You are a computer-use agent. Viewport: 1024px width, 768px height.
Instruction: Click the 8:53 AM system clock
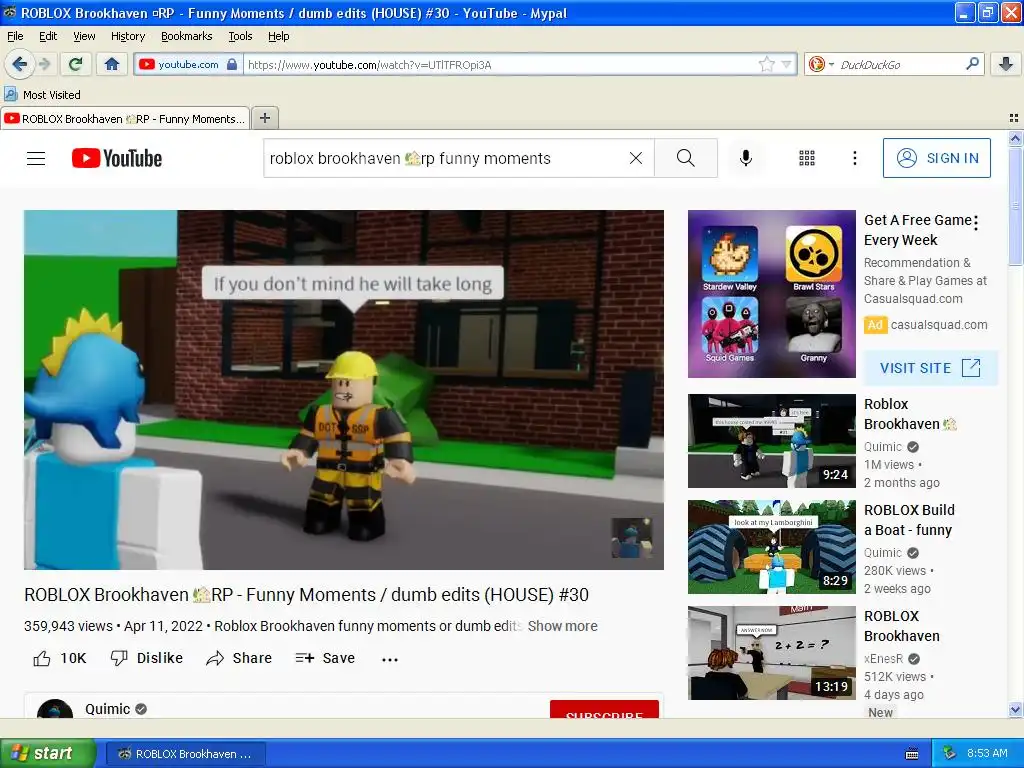click(987, 753)
